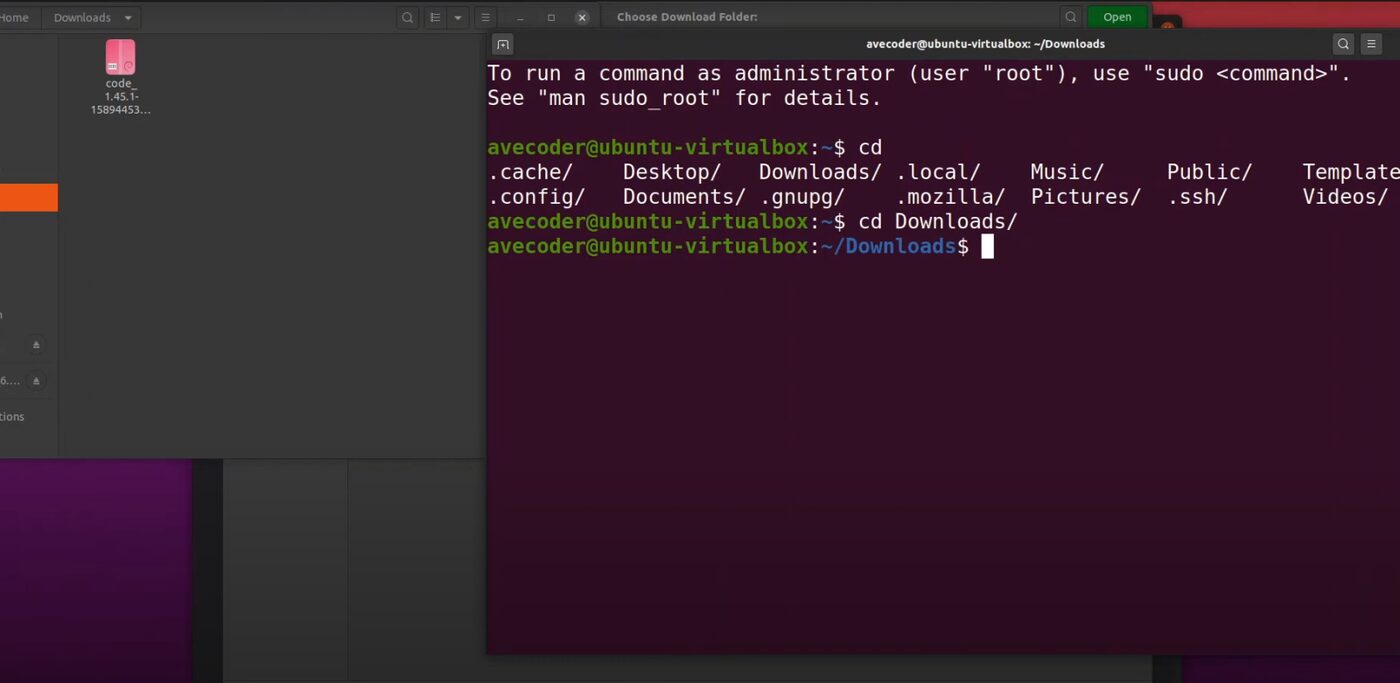Click search icon in Files window
The image size is (1400, 683).
pos(407,17)
